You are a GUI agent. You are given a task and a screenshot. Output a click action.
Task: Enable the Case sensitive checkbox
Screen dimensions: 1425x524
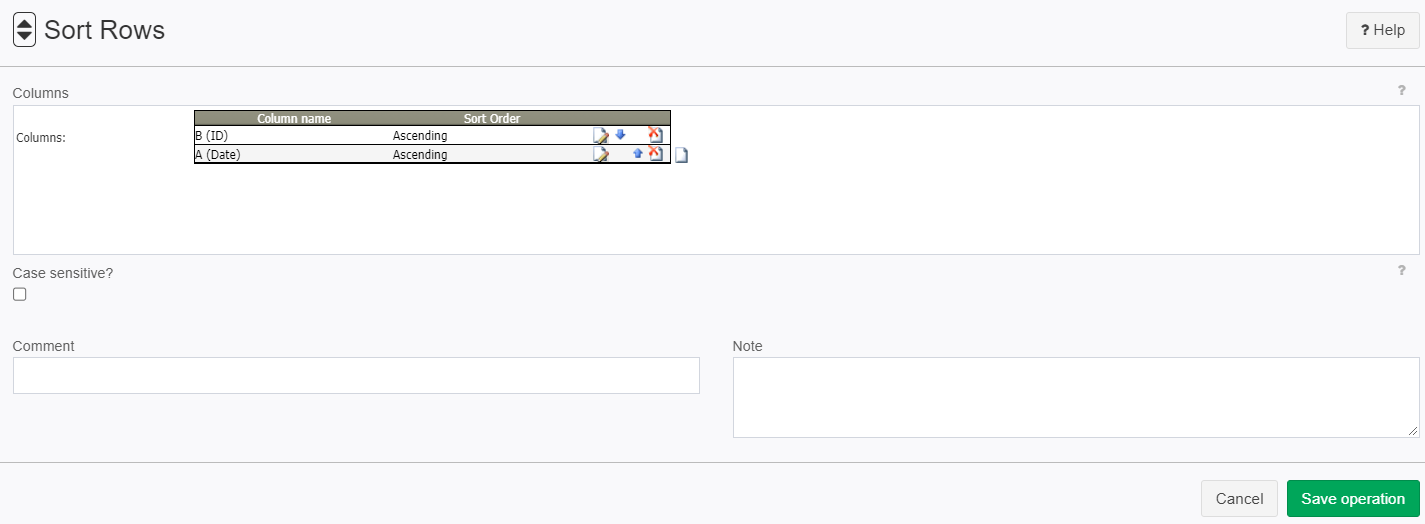pos(20,294)
